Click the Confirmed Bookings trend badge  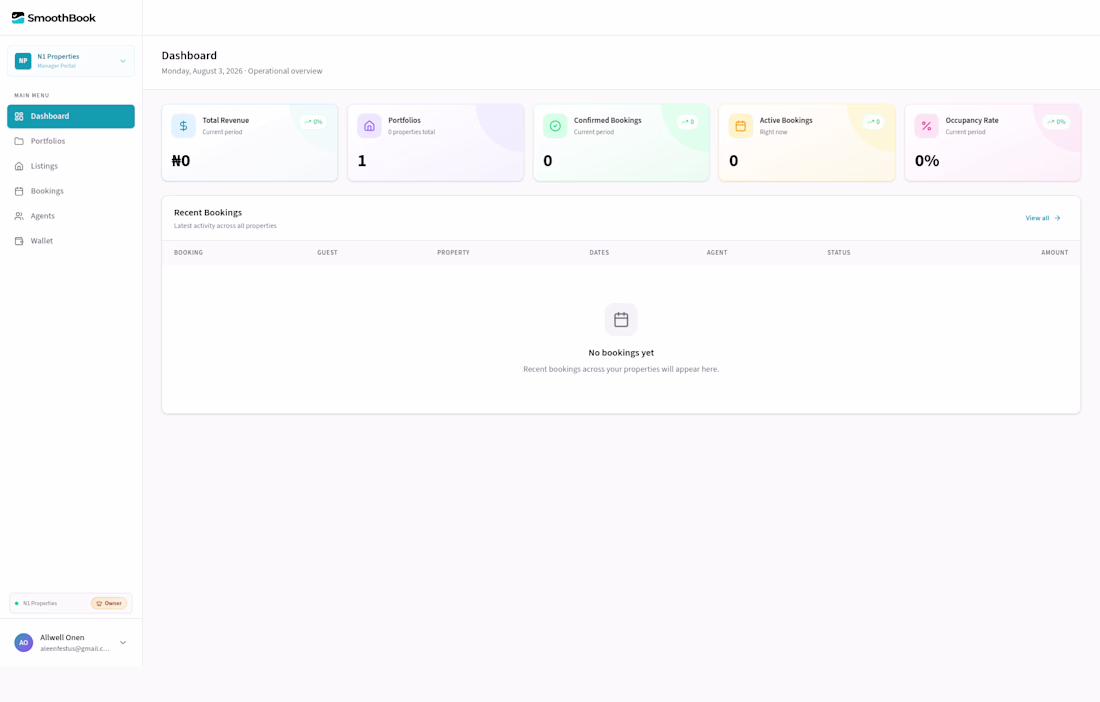687,122
